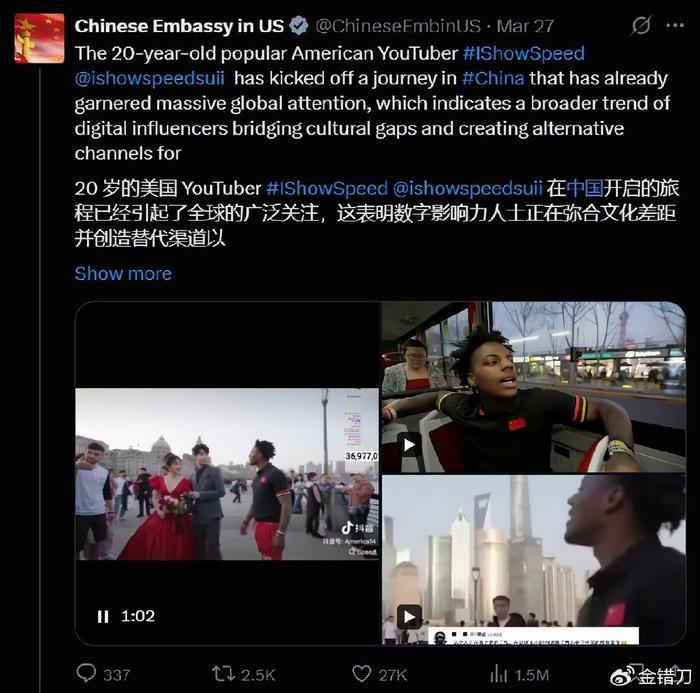Play the top-right bus video
This screenshot has width=700, height=693.
409,445
